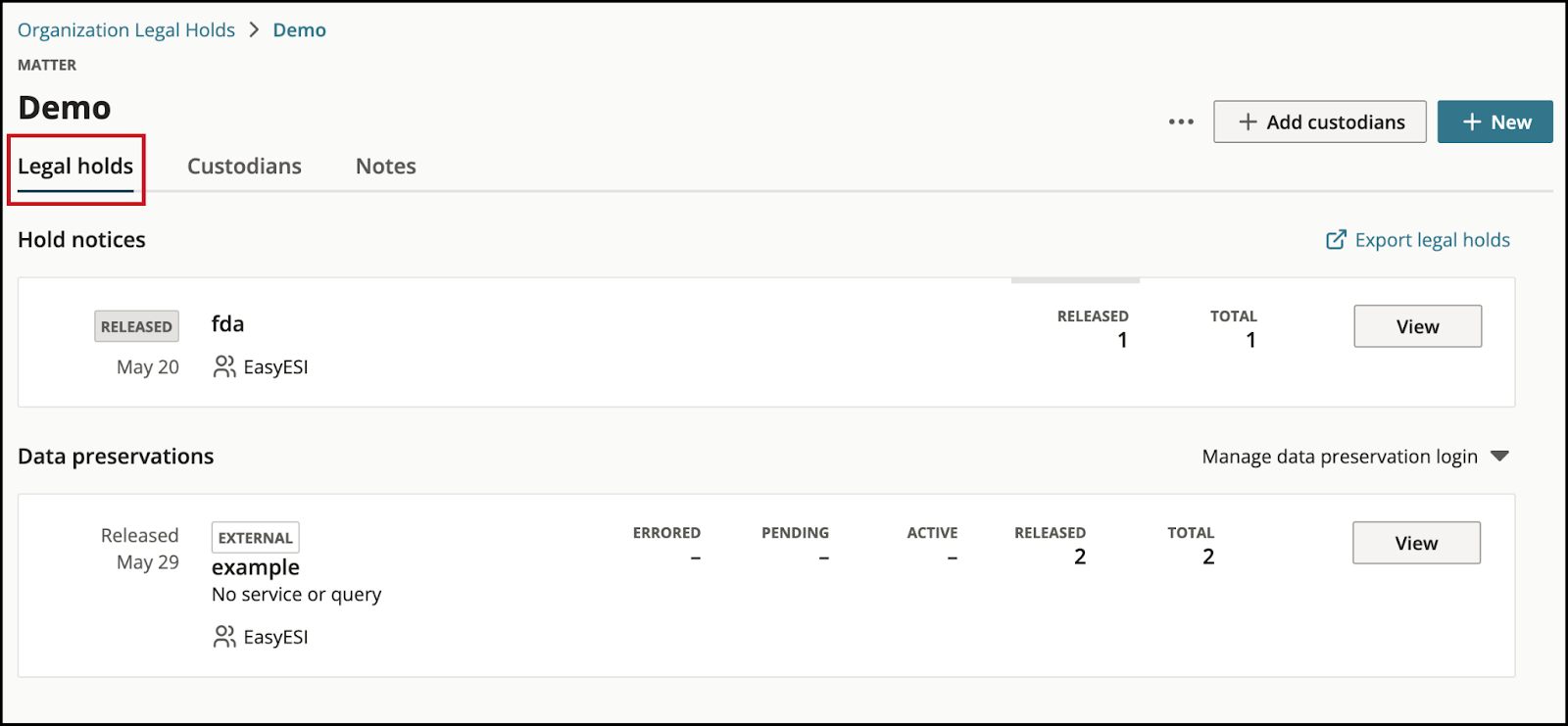Open the fda hold notice title

point(227,324)
